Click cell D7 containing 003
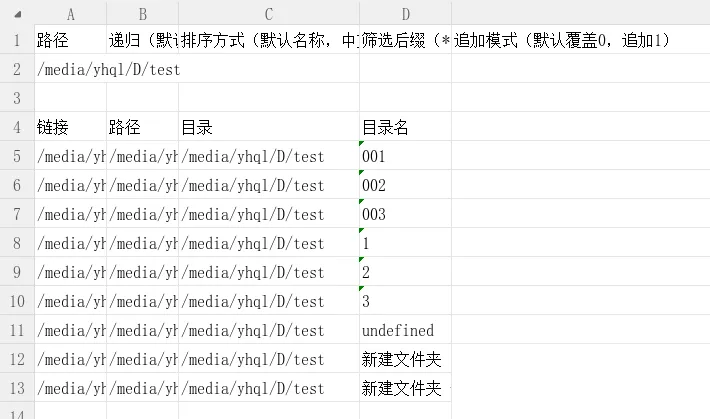Image resolution: width=710 pixels, height=419 pixels. tap(405, 214)
